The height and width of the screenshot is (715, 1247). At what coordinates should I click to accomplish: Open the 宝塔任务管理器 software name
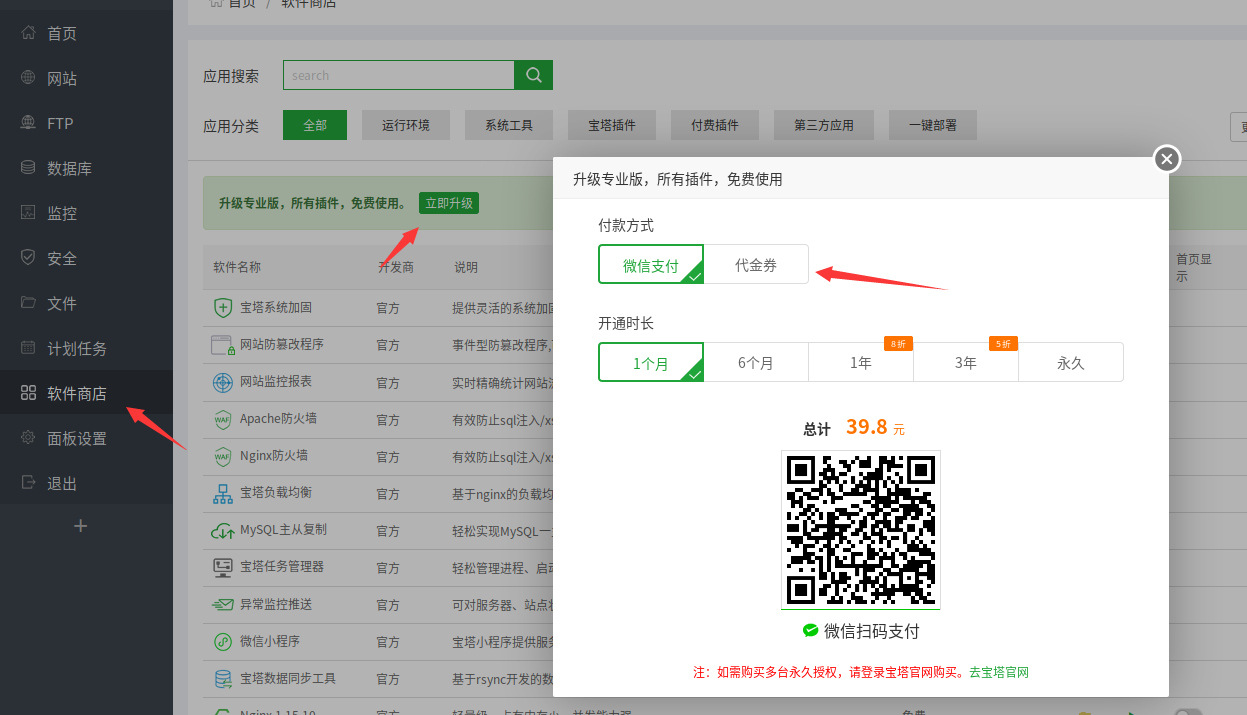282,567
